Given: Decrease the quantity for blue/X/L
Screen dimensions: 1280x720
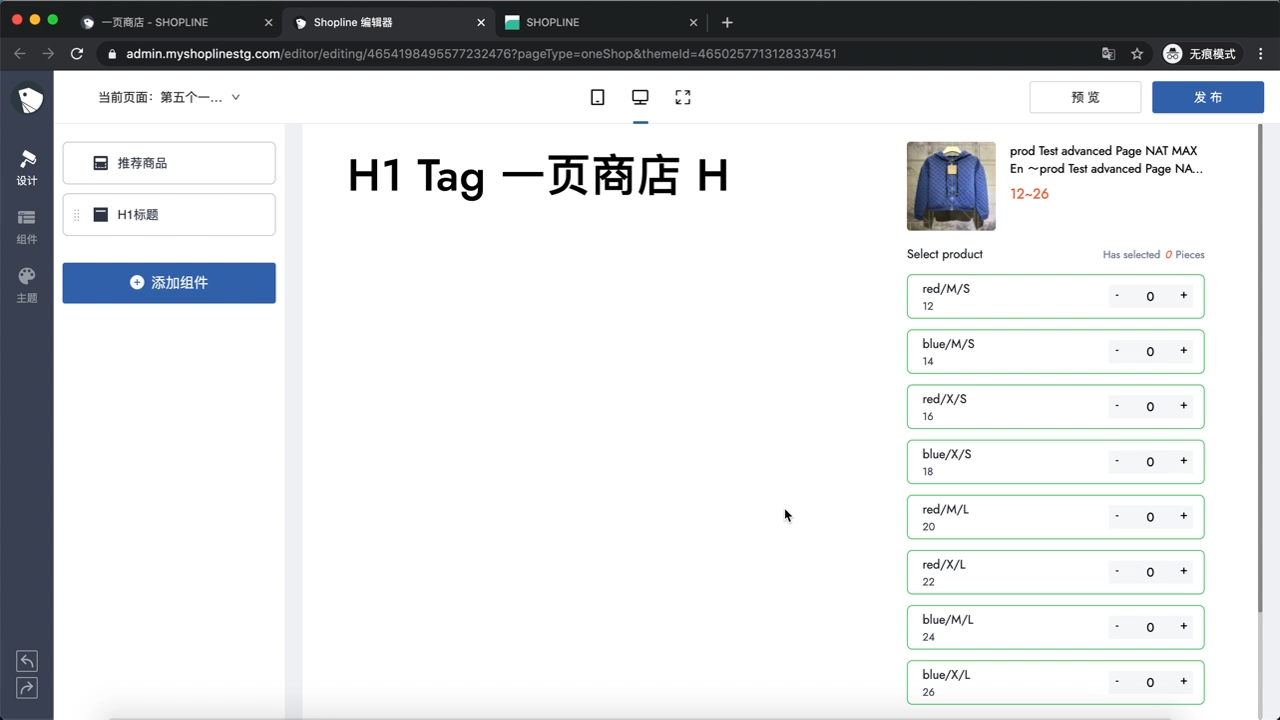Looking at the screenshot, I should coord(1116,681).
